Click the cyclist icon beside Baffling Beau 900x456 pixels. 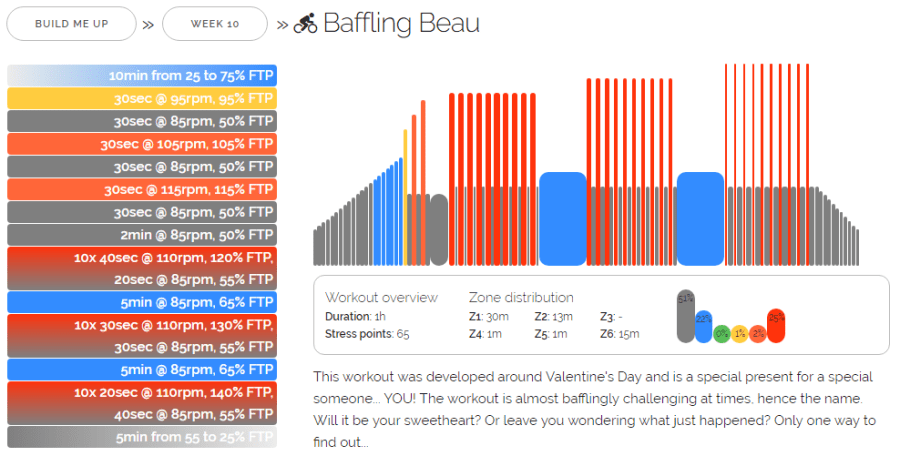click(305, 23)
